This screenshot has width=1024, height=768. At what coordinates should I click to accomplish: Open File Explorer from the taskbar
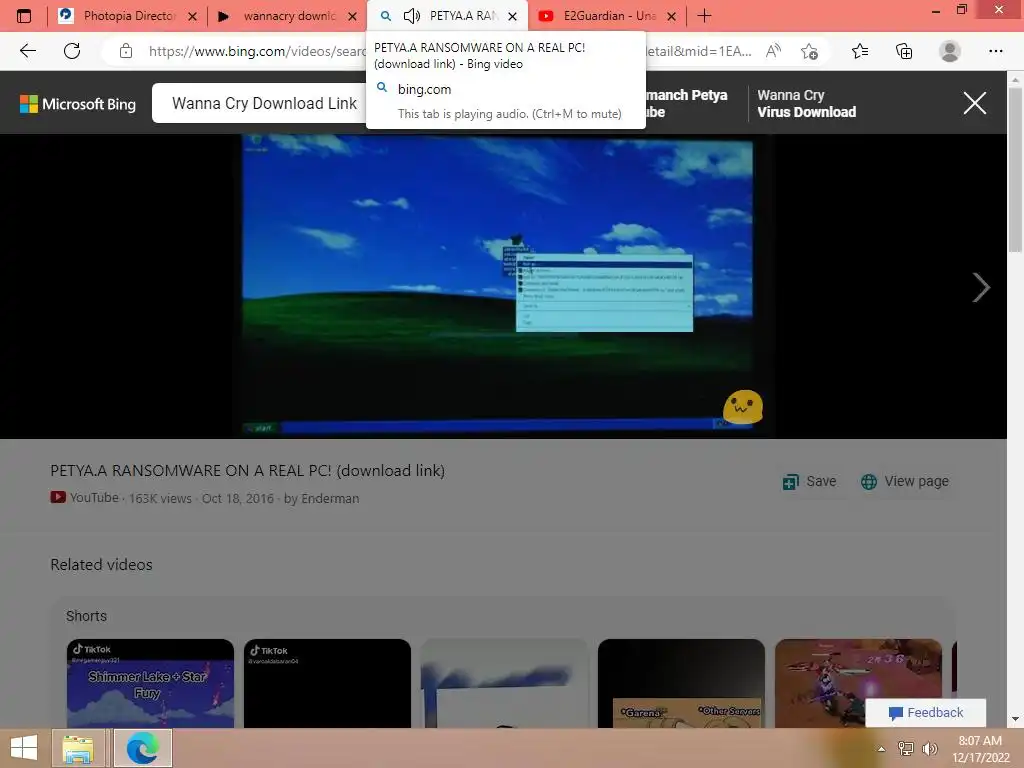[78, 748]
